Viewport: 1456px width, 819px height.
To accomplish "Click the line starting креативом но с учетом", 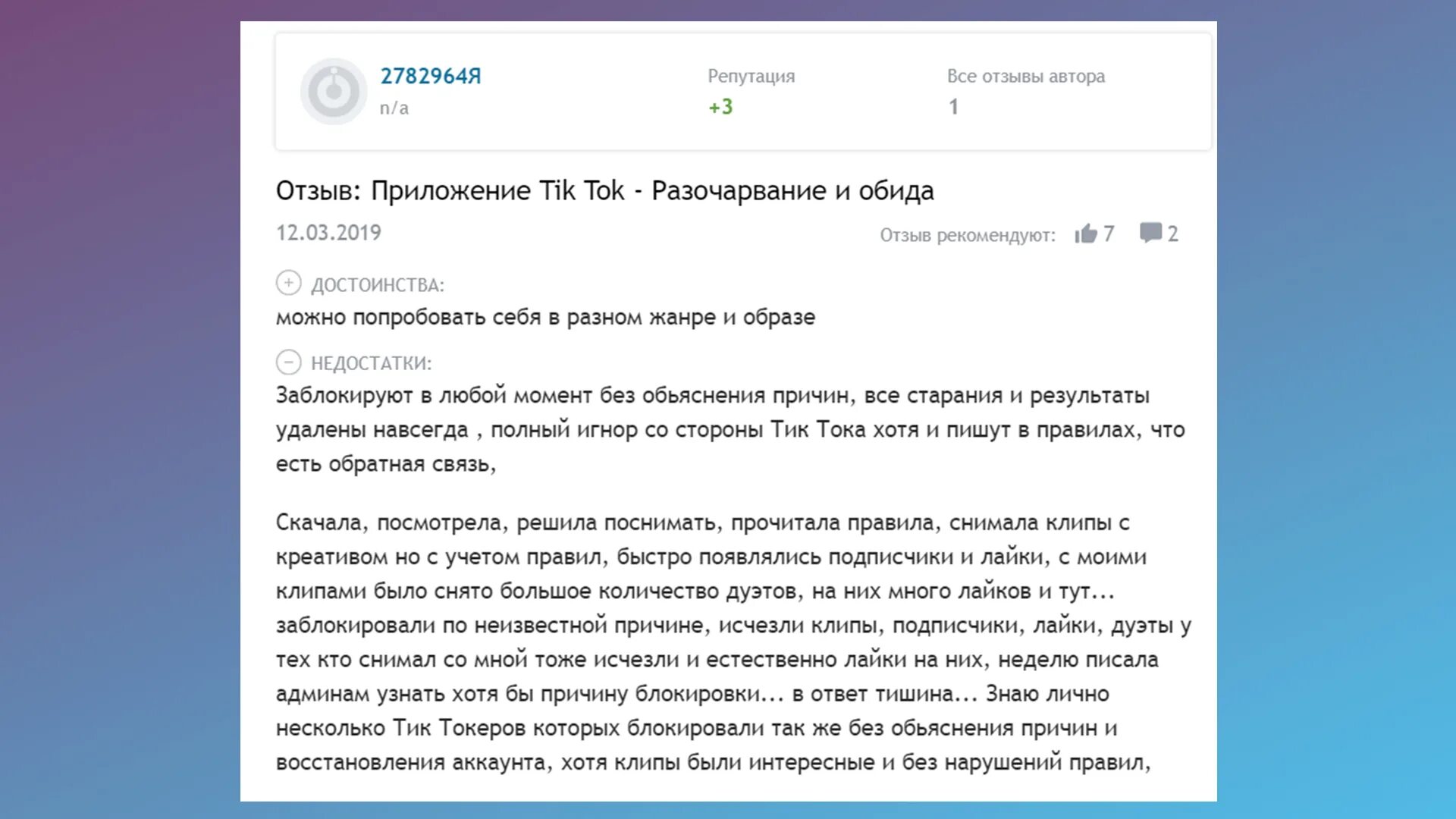I will (711, 557).
